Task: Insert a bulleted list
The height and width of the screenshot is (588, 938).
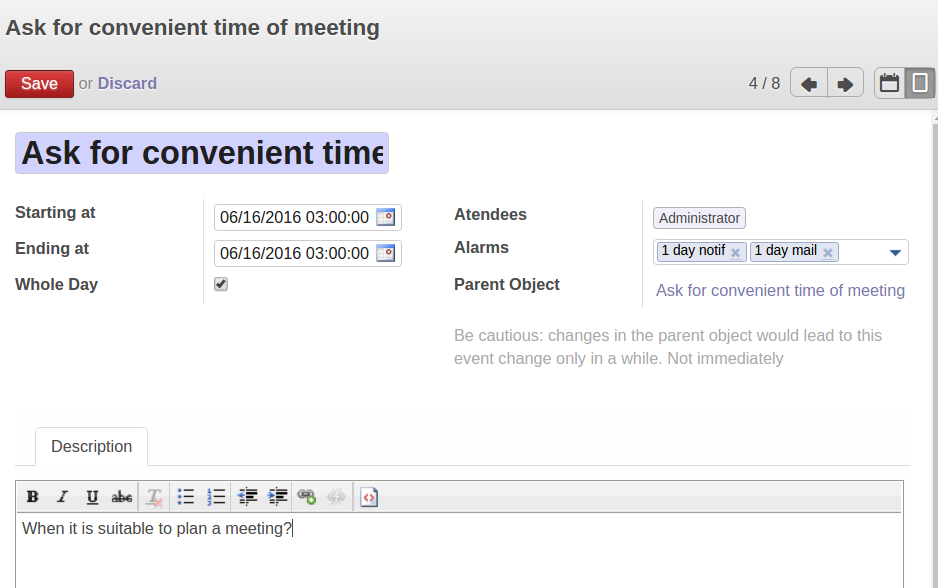Action: tap(186, 497)
